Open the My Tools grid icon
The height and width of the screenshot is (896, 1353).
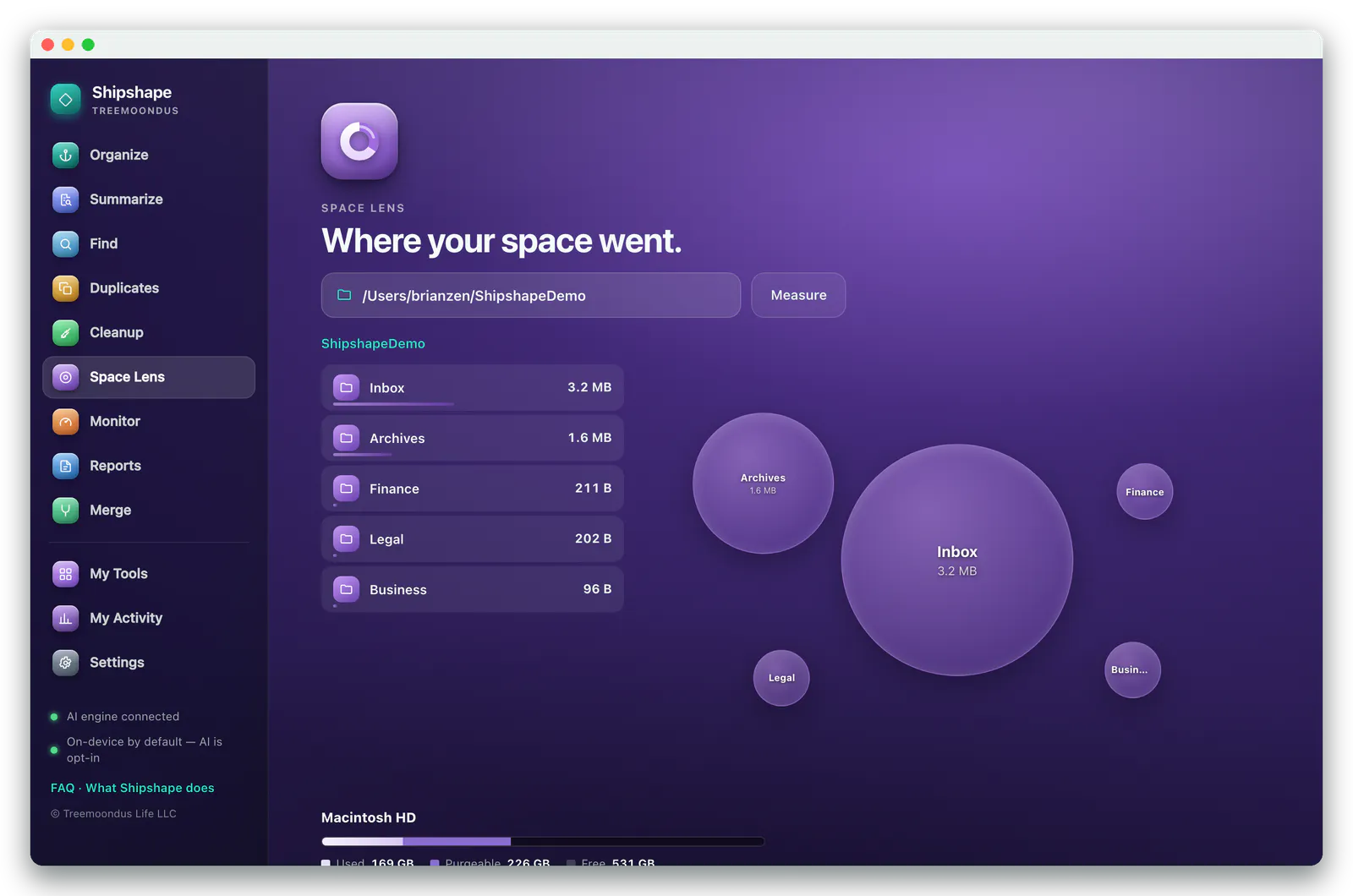[65, 574]
